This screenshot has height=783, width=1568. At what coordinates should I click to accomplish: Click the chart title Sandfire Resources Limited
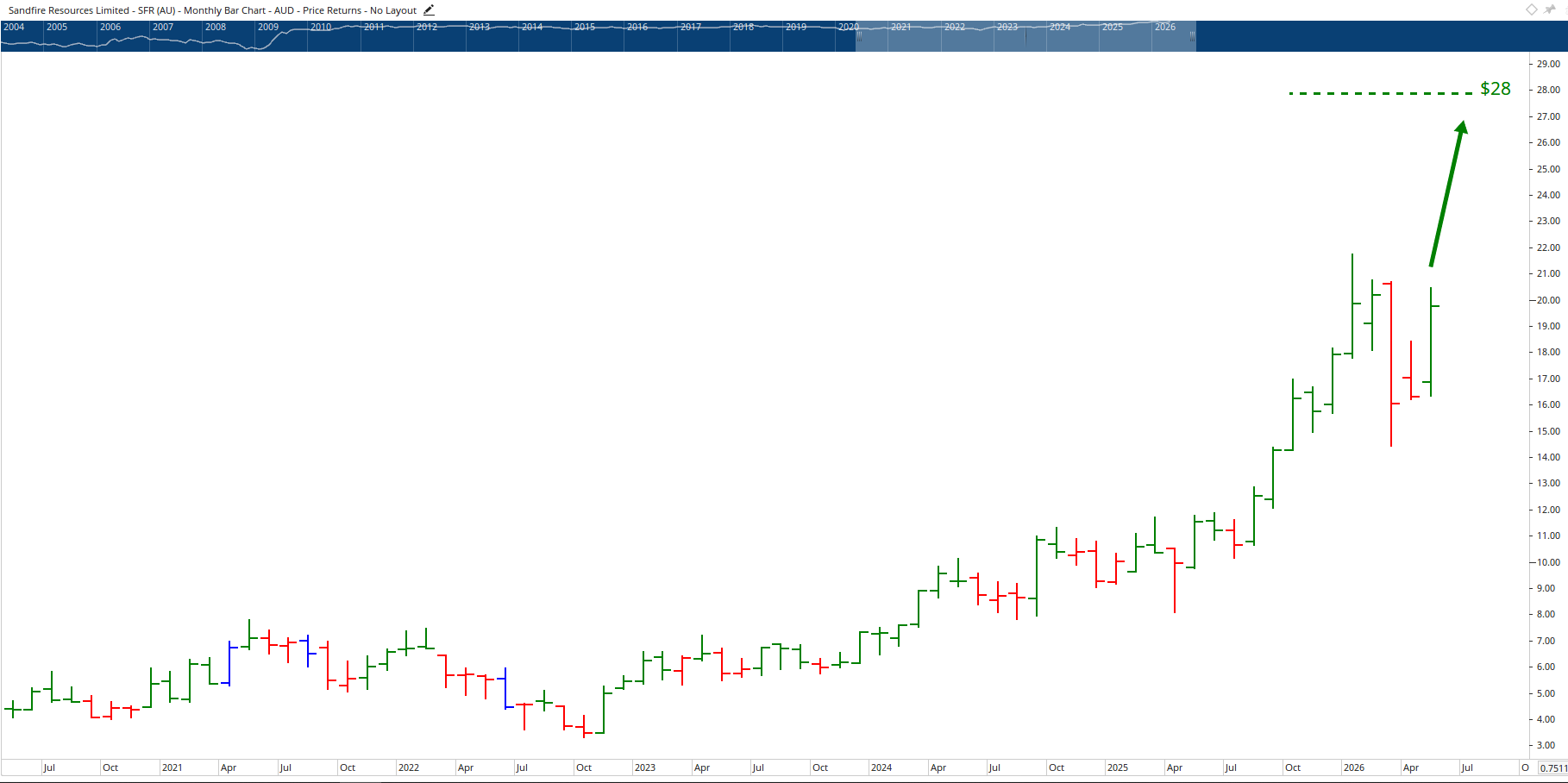pos(69,10)
